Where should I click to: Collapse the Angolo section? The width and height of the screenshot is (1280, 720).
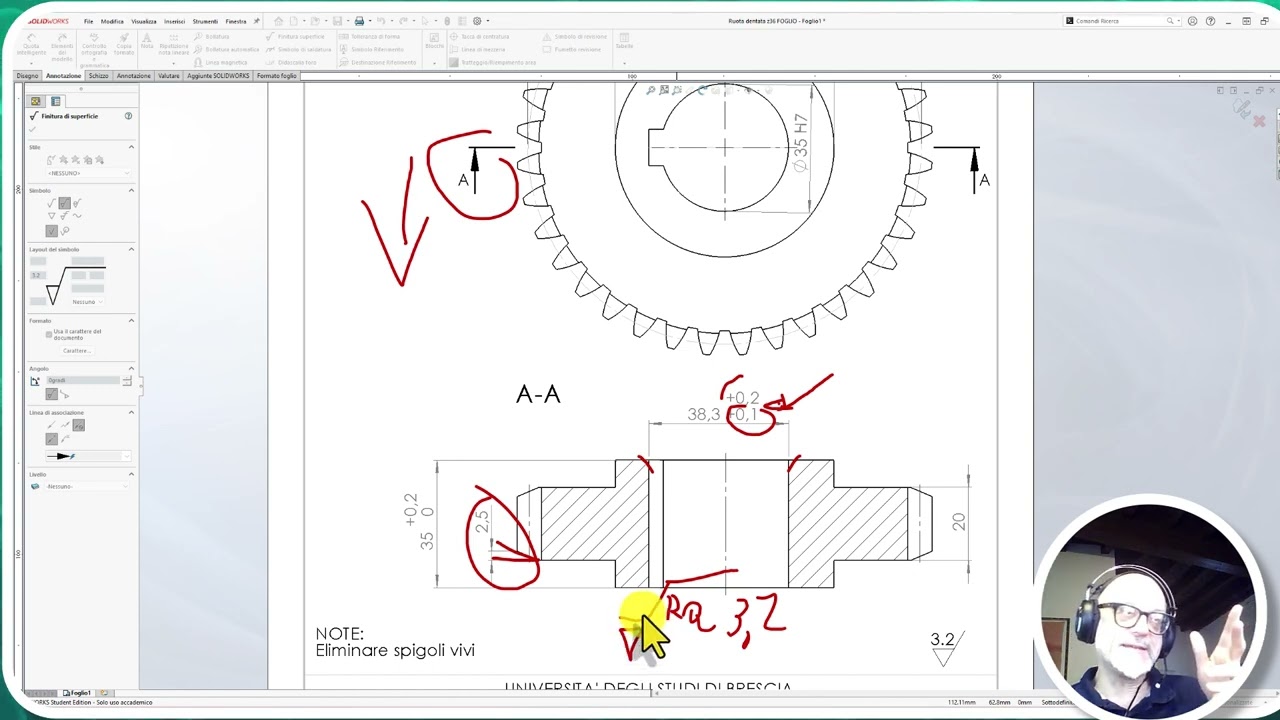[131, 369]
